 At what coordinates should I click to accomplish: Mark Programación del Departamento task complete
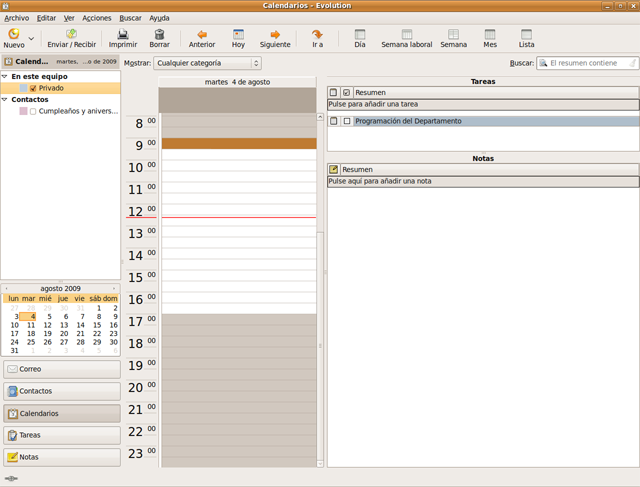tap(347, 121)
